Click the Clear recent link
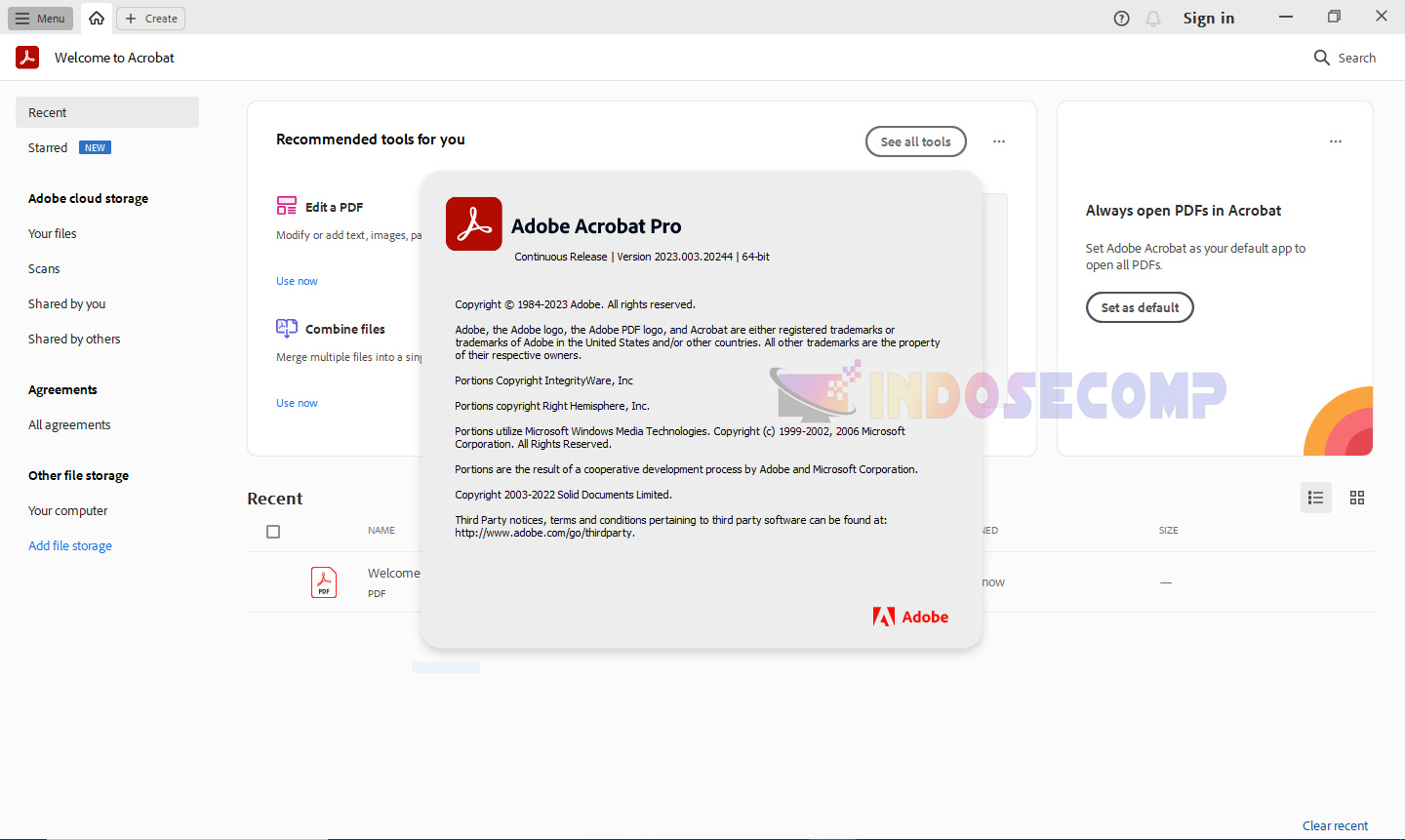This screenshot has height=840, width=1405. pos(1335,825)
